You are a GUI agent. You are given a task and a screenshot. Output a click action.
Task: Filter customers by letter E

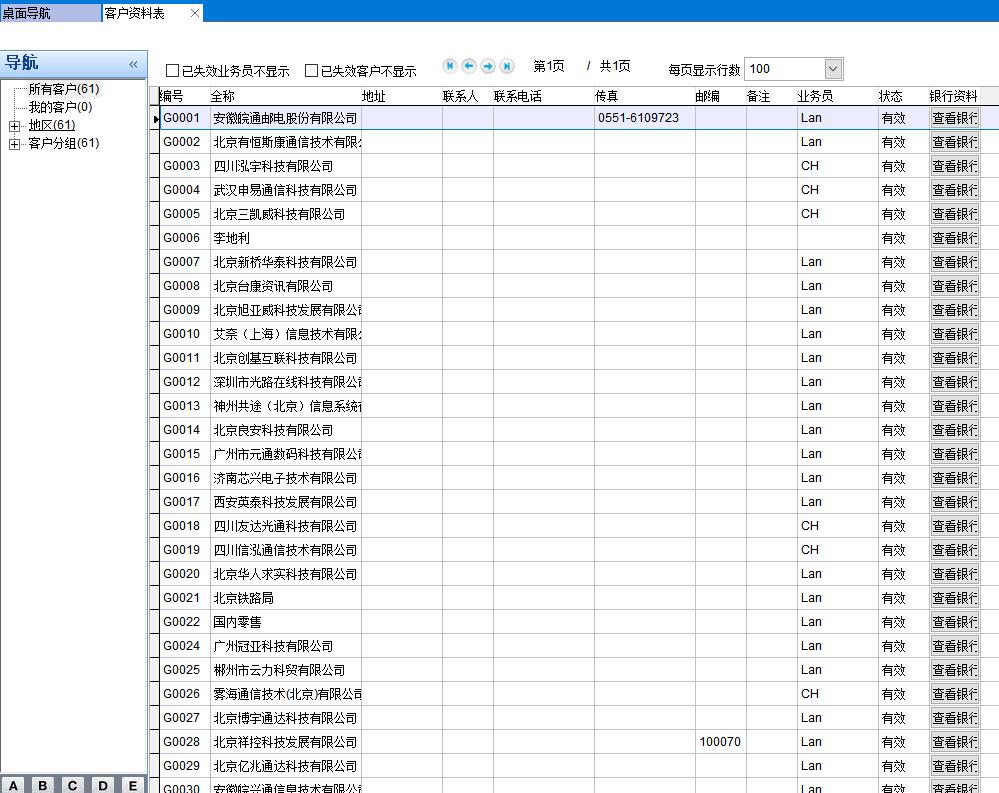point(132,785)
